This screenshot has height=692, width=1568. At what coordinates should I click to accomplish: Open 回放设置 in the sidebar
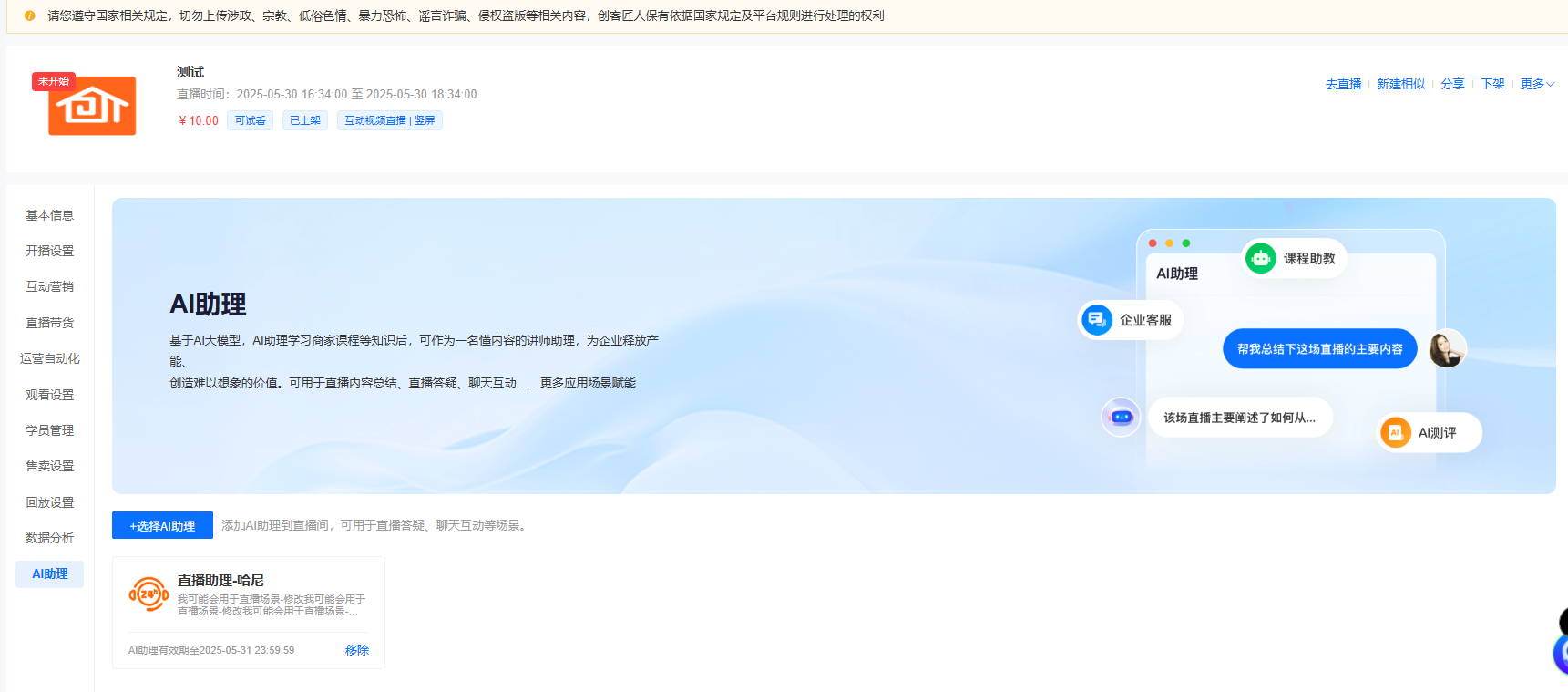[50, 502]
